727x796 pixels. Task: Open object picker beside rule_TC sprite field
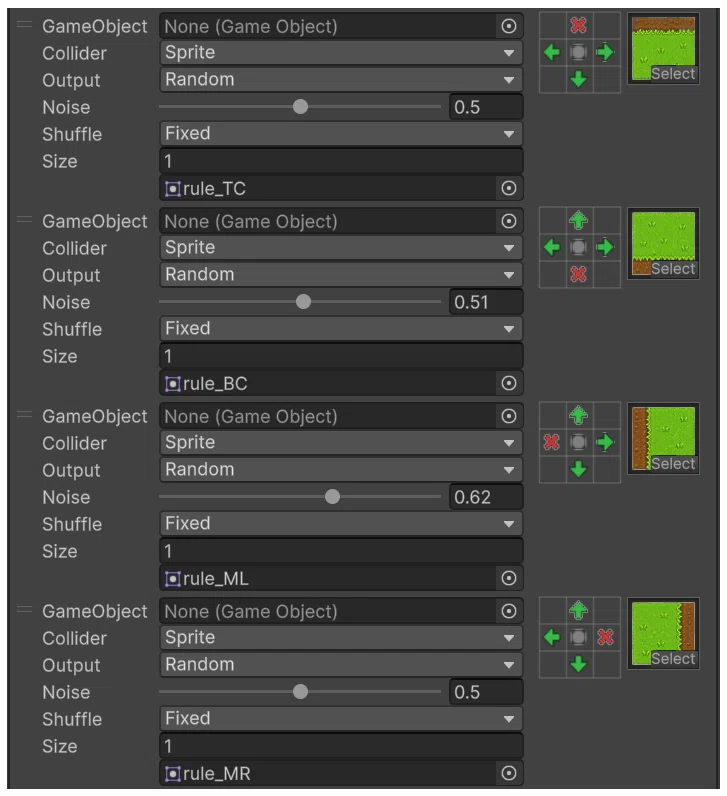[509, 188]
